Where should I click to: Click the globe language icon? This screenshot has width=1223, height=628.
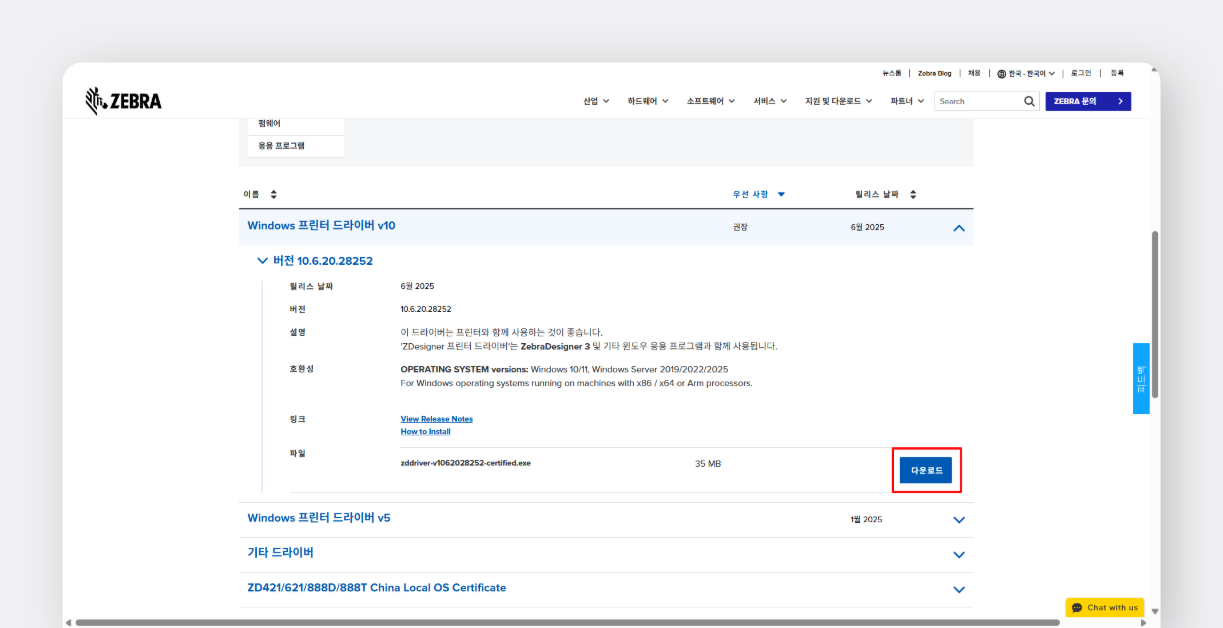1001,73
